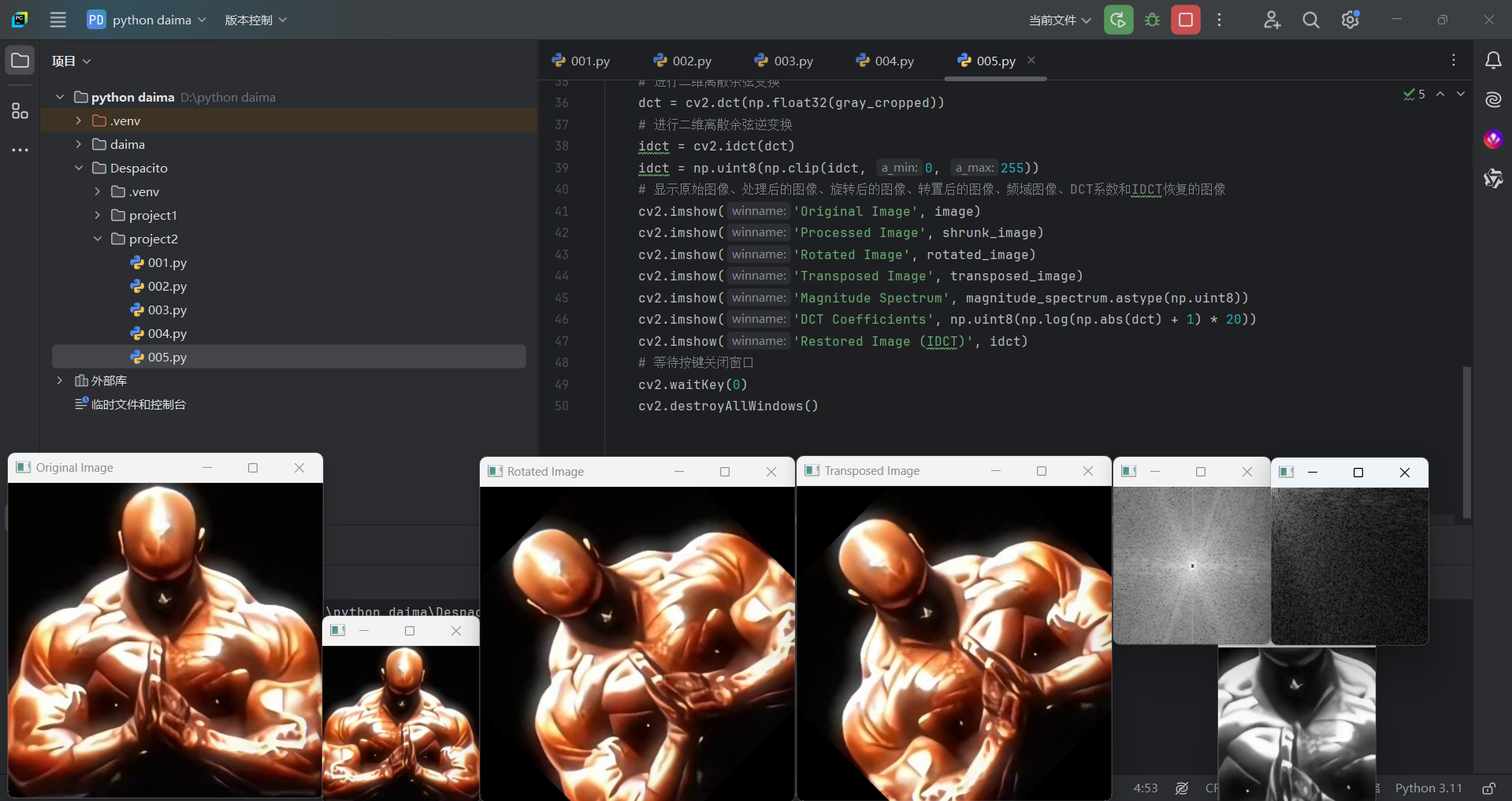Open the main hamburger menu

click(58, 20)
